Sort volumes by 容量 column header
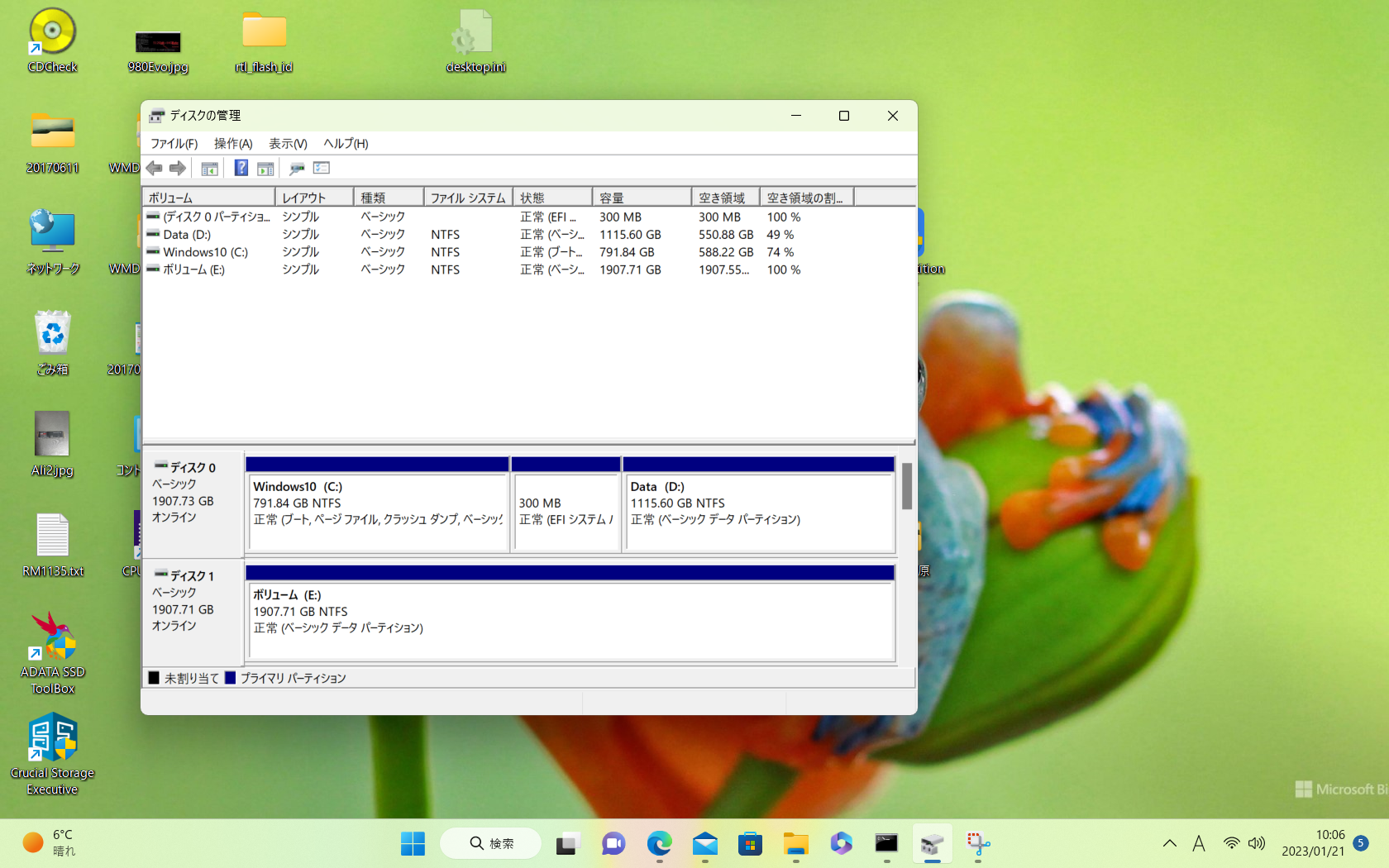Viewport: 1389px width, 868px height. (x=641, y=198)
